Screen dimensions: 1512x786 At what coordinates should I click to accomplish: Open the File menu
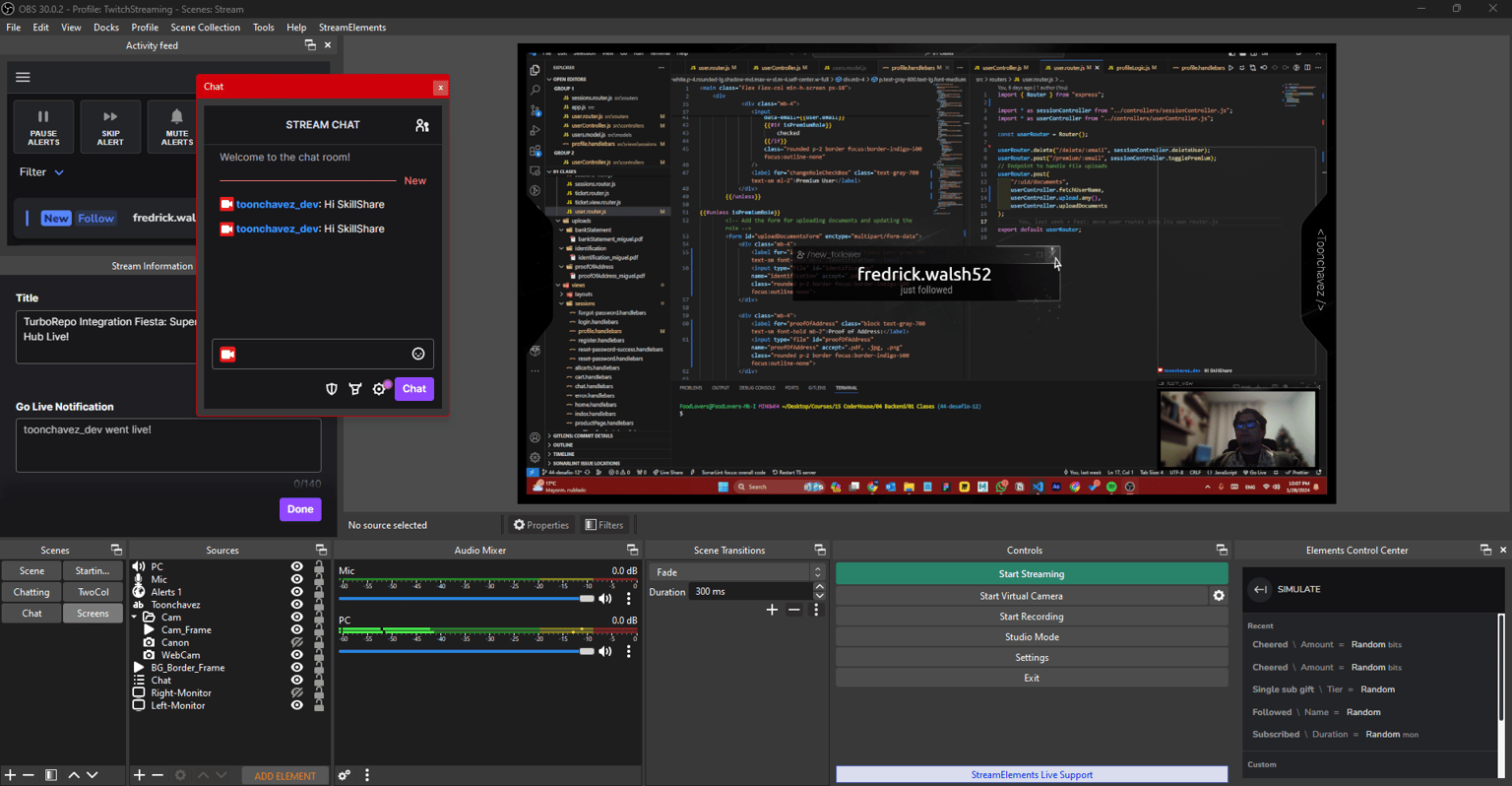[x=14, y=28]
